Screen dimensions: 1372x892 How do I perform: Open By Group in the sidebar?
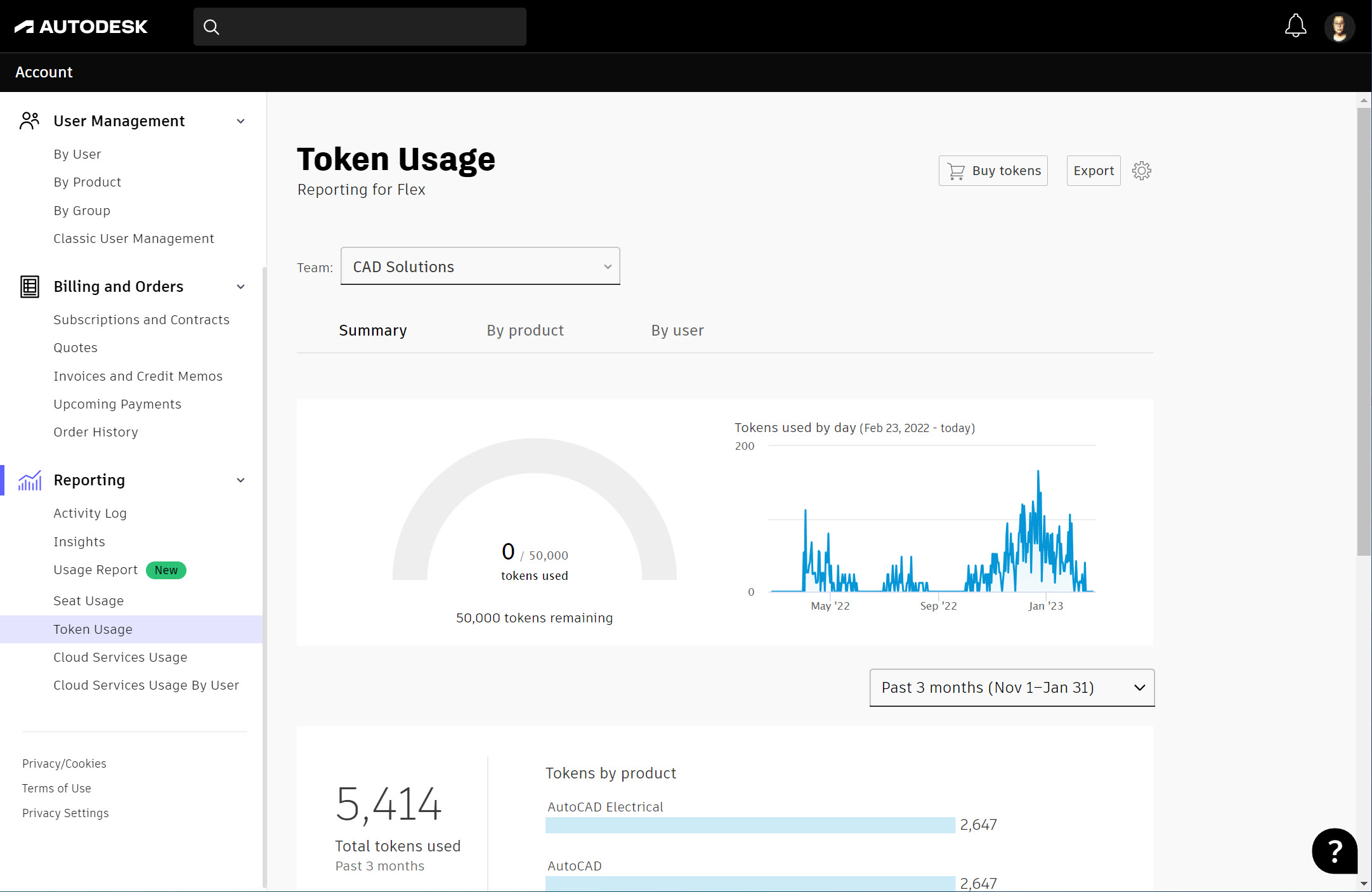click(82, 211)
